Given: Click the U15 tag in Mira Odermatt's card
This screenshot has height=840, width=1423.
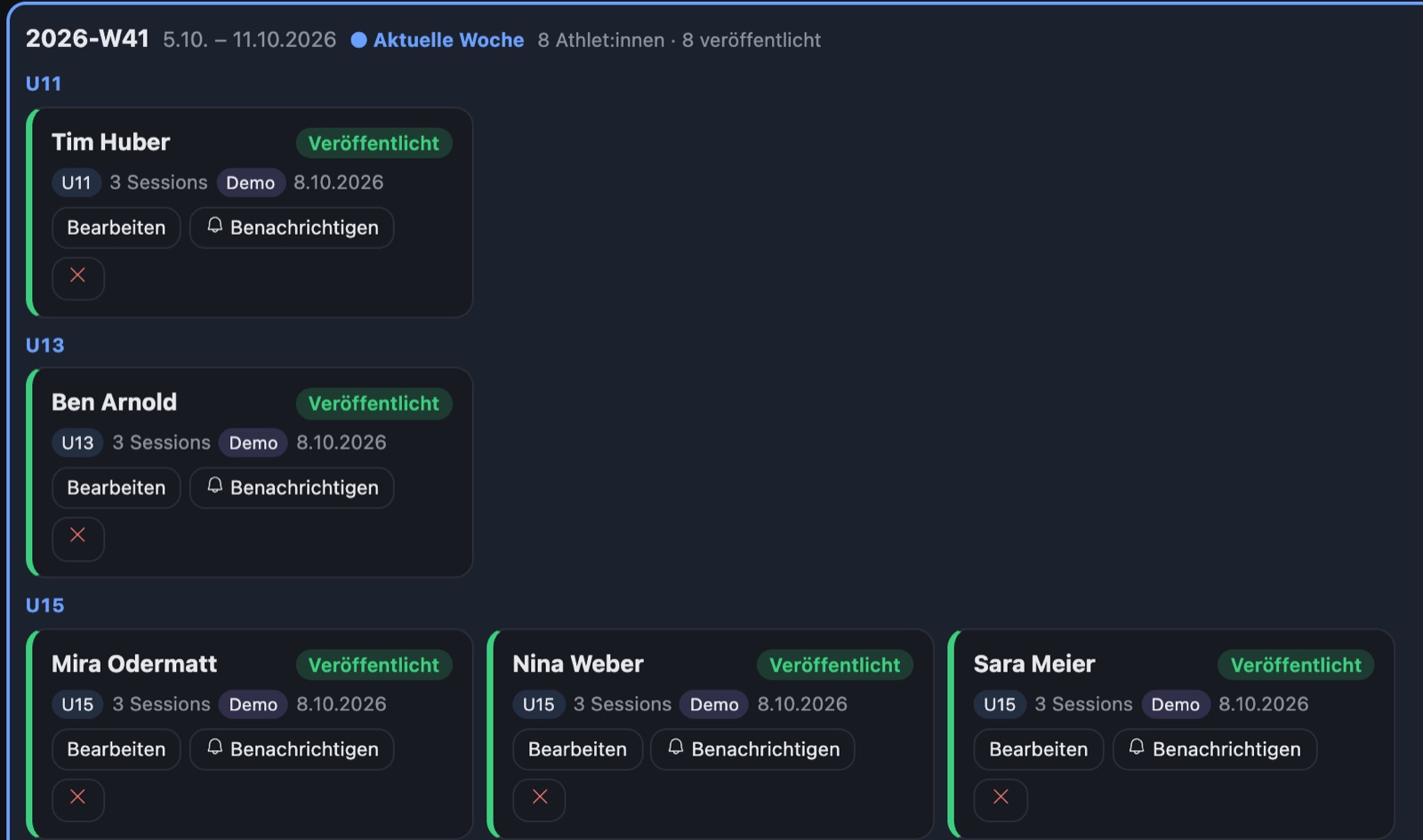Looking at the screenshot, I should pyautogui.click(x=77, y=705).
